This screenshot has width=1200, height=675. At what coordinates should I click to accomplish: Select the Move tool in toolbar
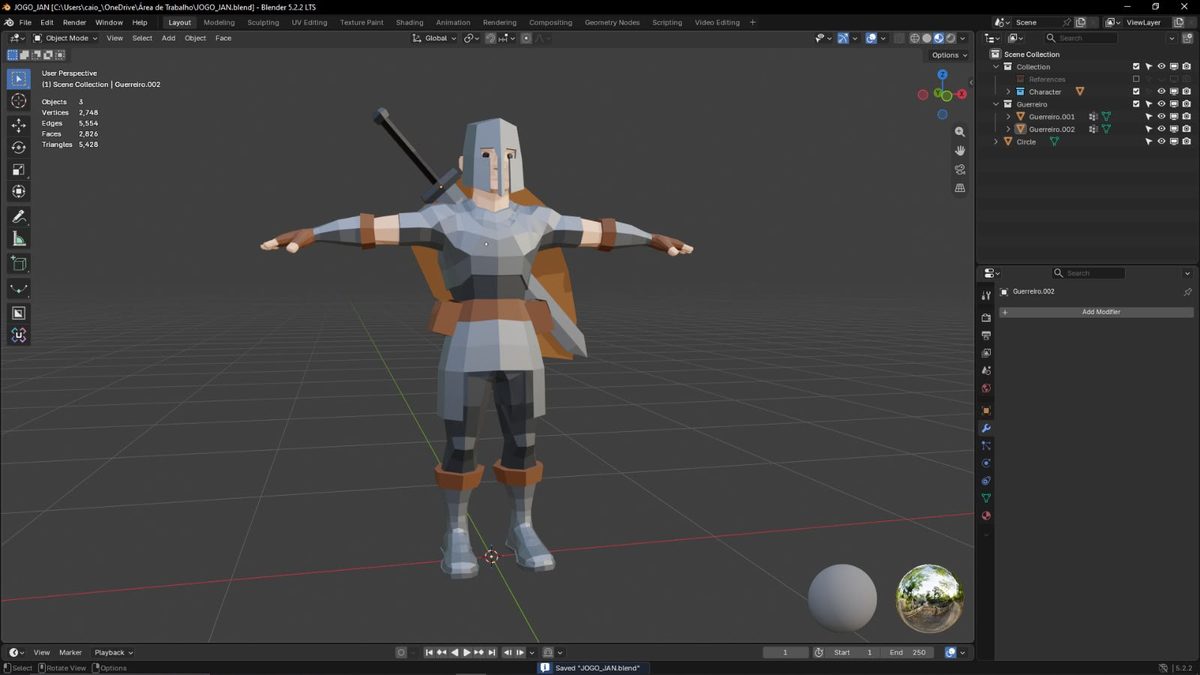[19, 125]
